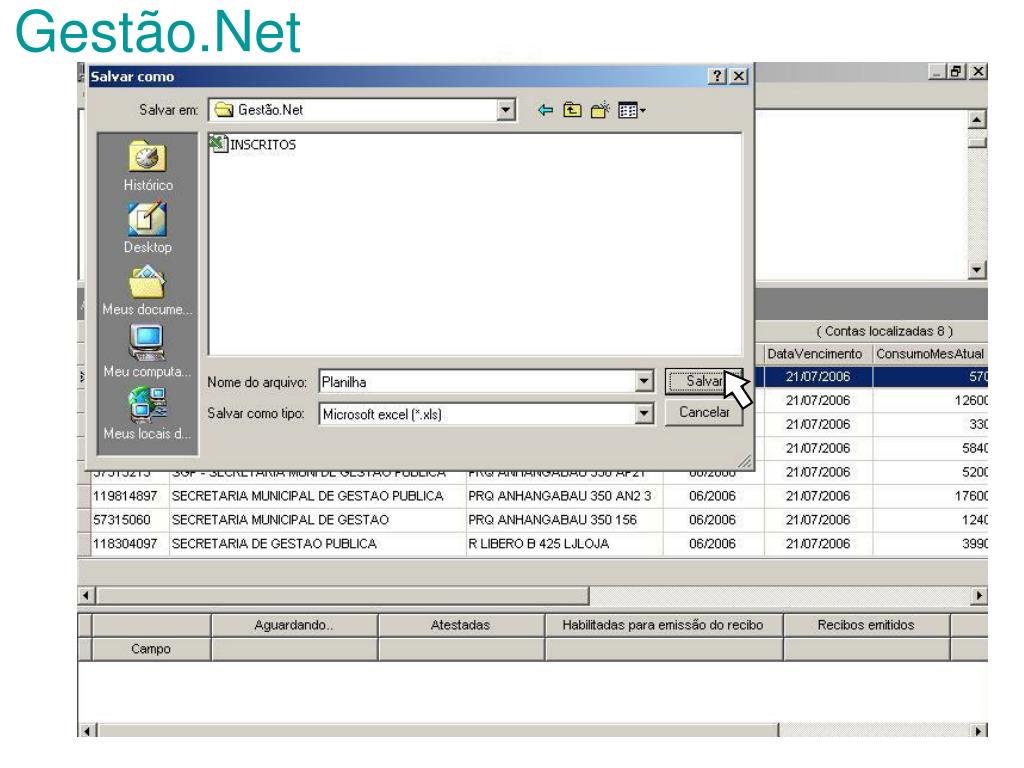Go back to previous folder arrow

coord(545,110)
